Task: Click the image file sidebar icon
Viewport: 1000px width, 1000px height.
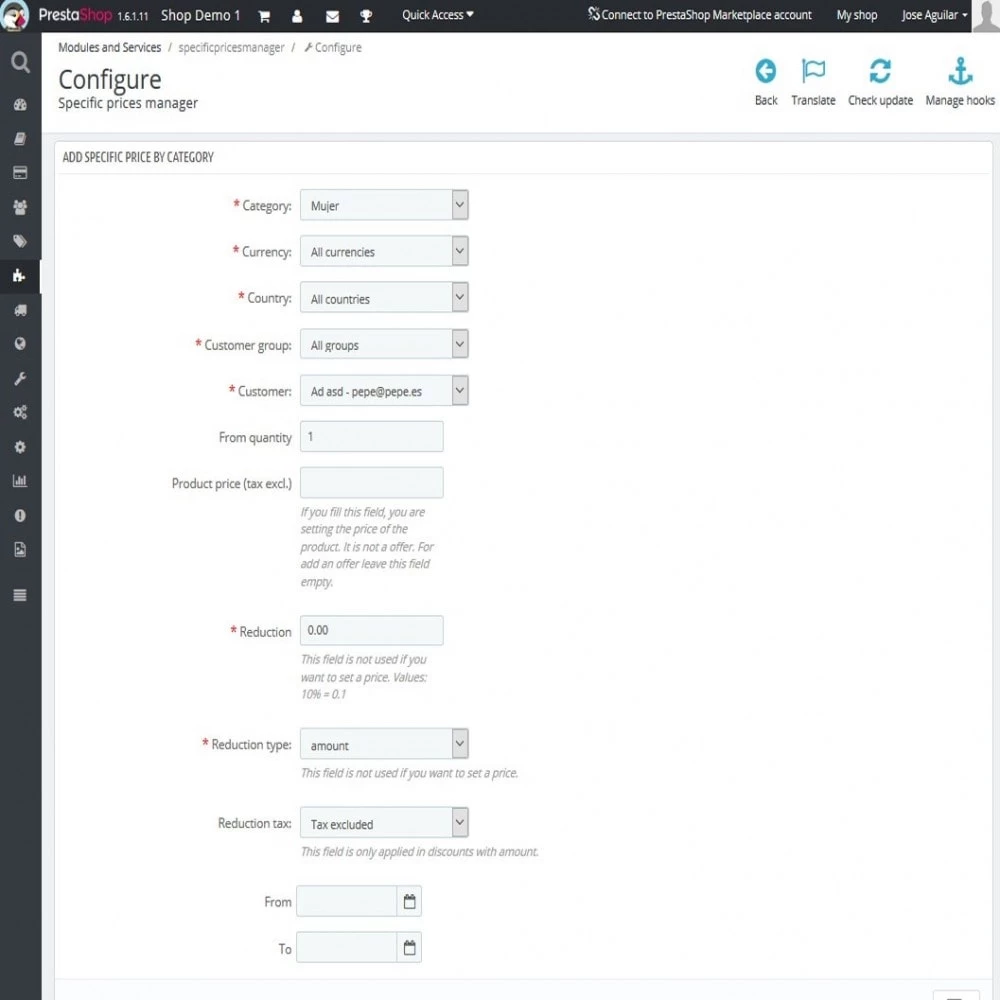Action: tap(20, 549)
